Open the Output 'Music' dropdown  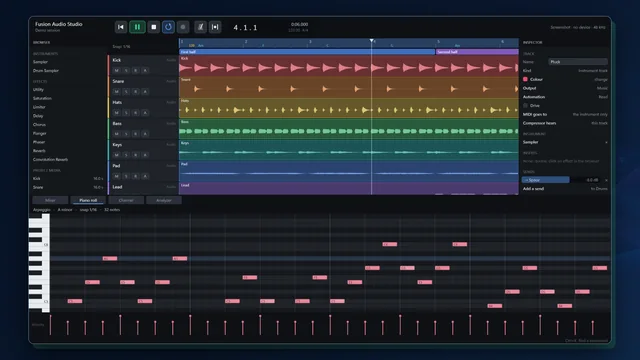coord(602,88)
